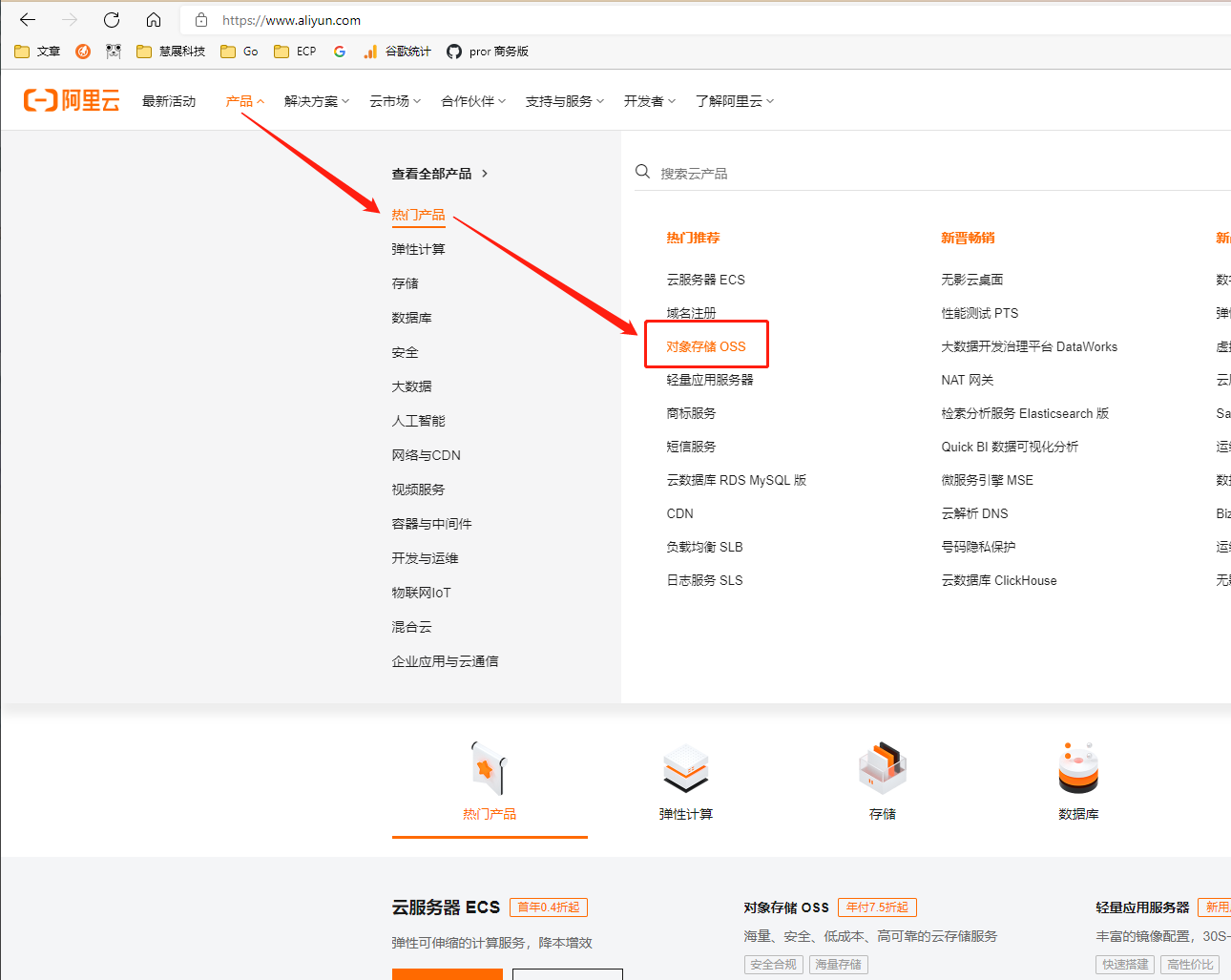Reload the page with the refresh icon
This screenshot has height=980, width=1231.
[x=112, y=20]
